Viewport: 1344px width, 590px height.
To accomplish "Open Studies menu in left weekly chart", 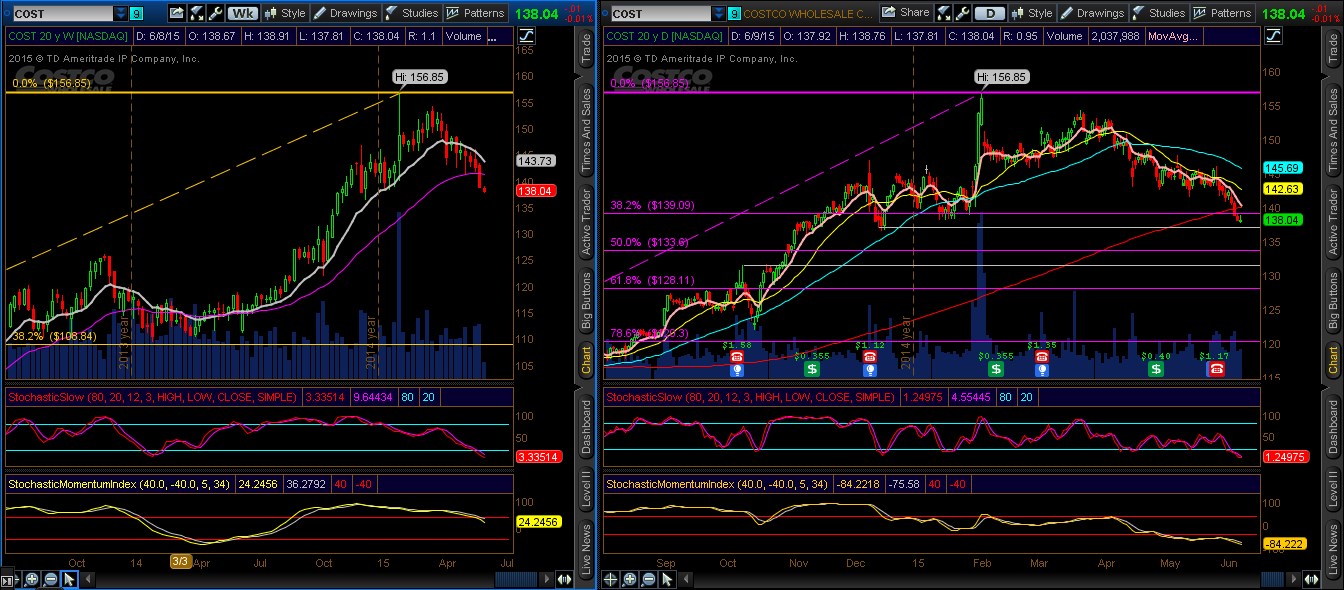I will [x=413, y=13].
